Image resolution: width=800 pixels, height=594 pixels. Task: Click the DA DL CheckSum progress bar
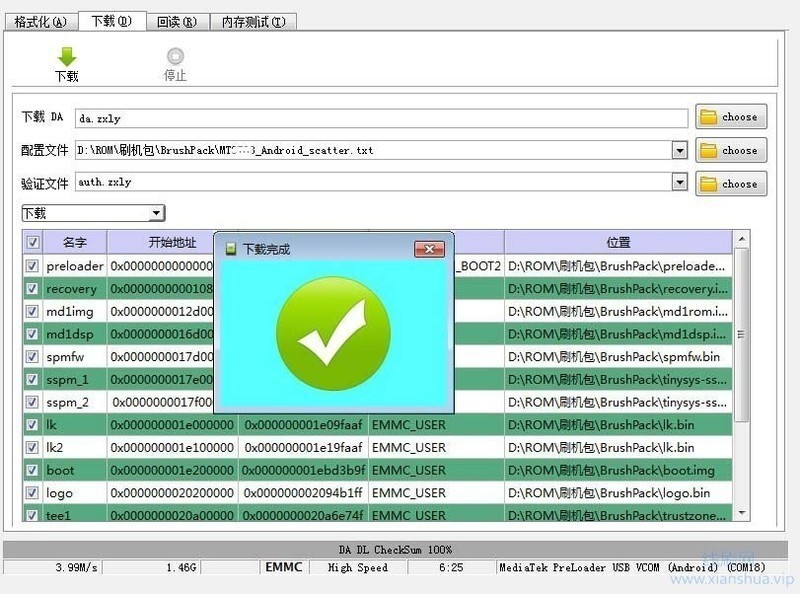[400, 549]
